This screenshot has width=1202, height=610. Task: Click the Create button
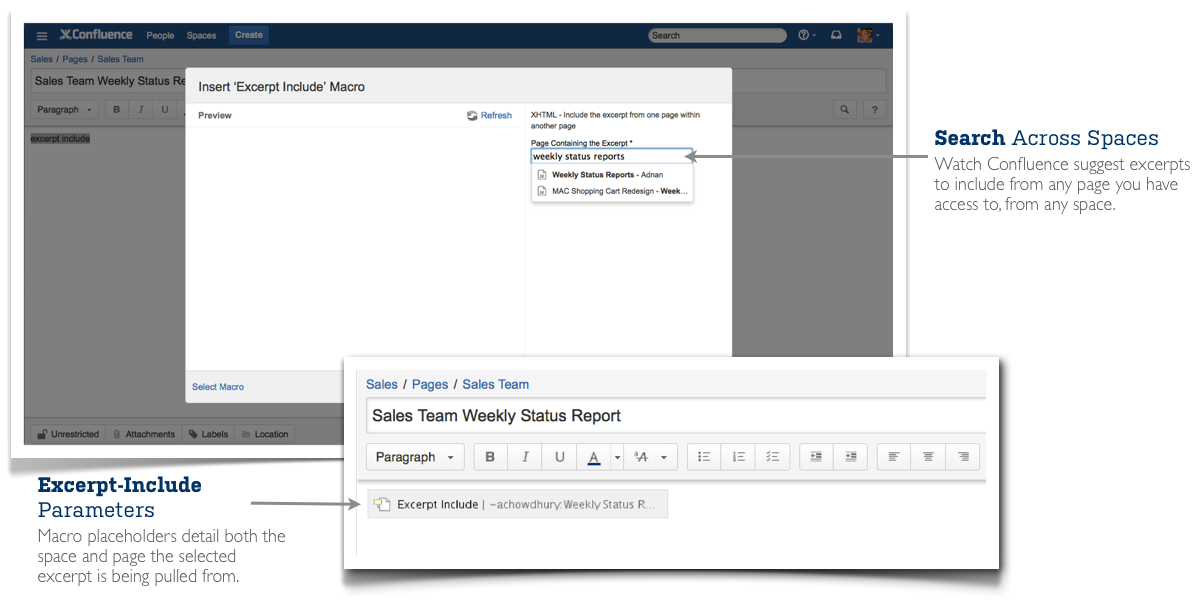click(x=249, y=35)
